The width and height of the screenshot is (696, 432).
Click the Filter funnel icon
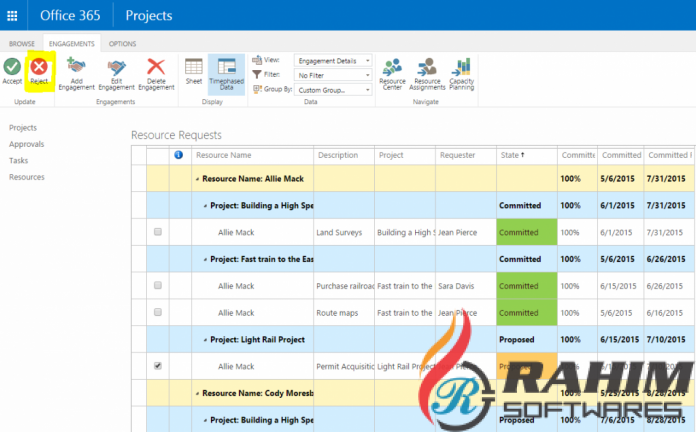tap(257, 75)
